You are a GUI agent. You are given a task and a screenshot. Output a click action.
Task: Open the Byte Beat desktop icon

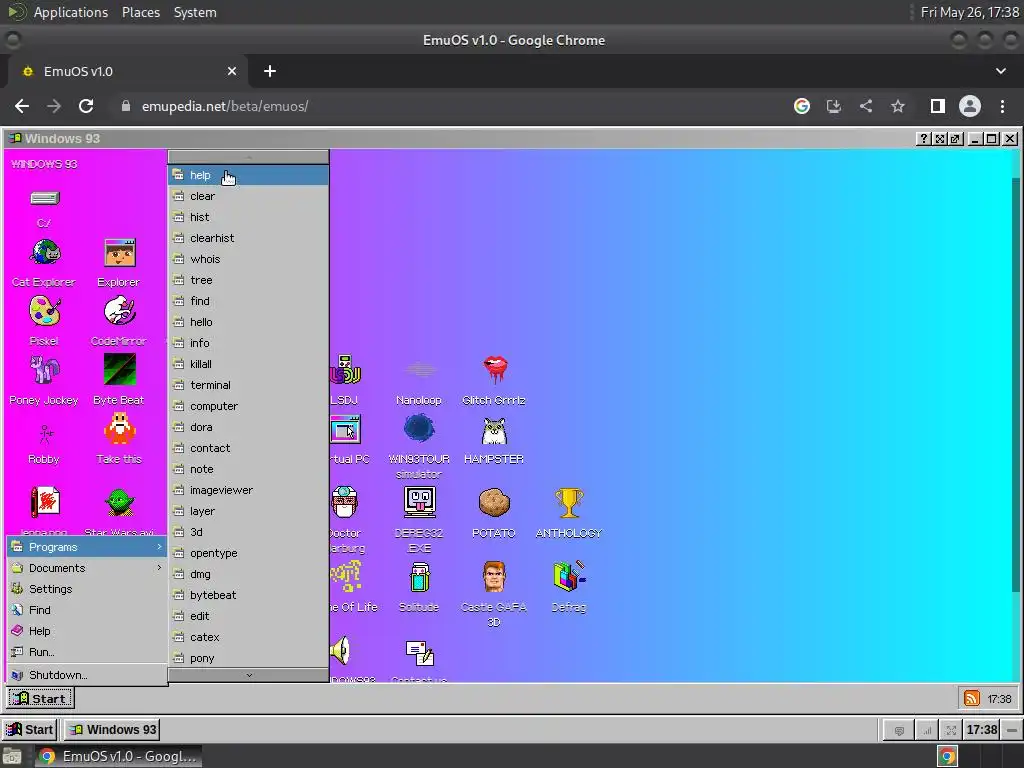[120, 370]
